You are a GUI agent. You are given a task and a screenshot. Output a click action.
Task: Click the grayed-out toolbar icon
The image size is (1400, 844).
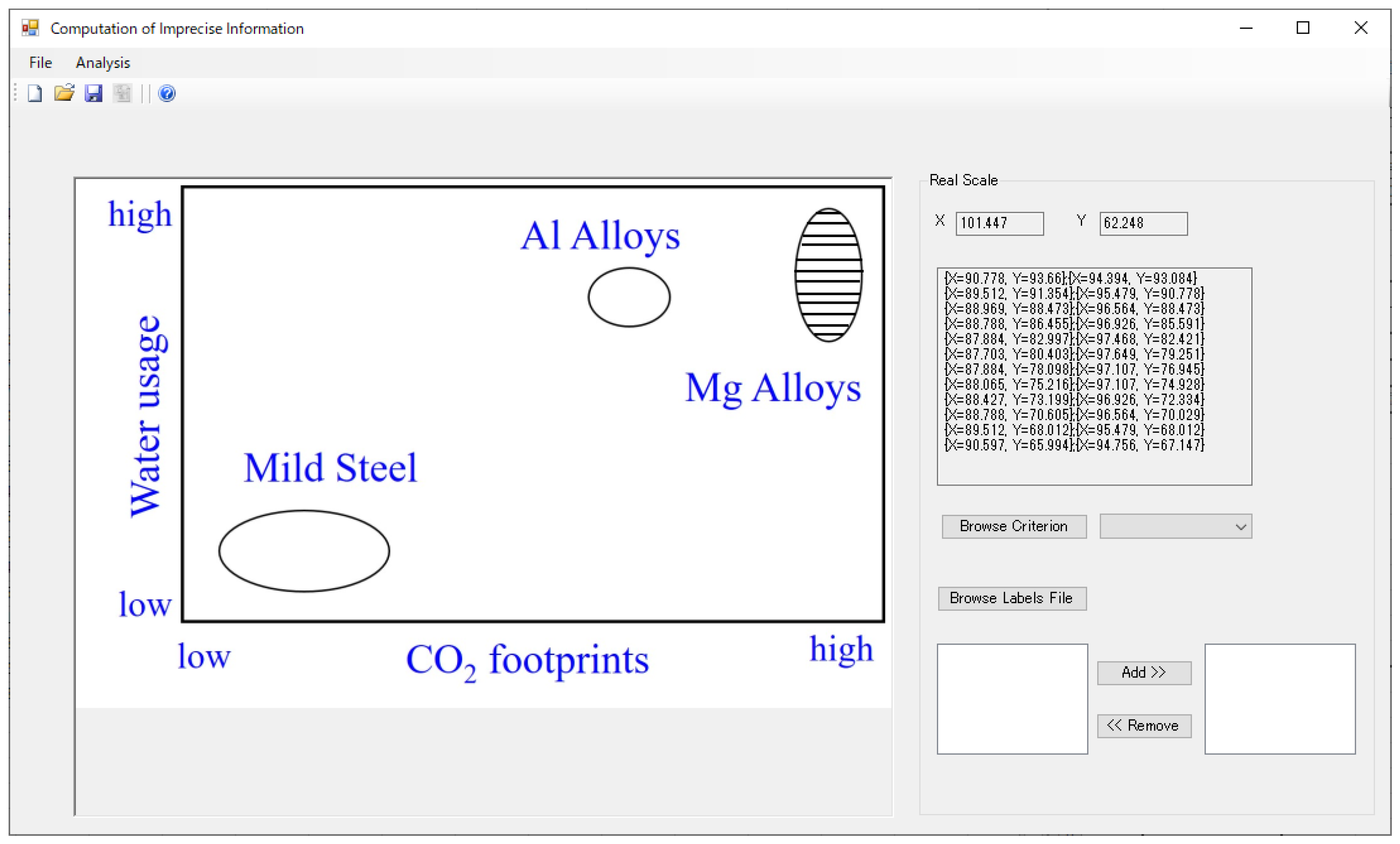pyautogui.click(x=122, y=93)
